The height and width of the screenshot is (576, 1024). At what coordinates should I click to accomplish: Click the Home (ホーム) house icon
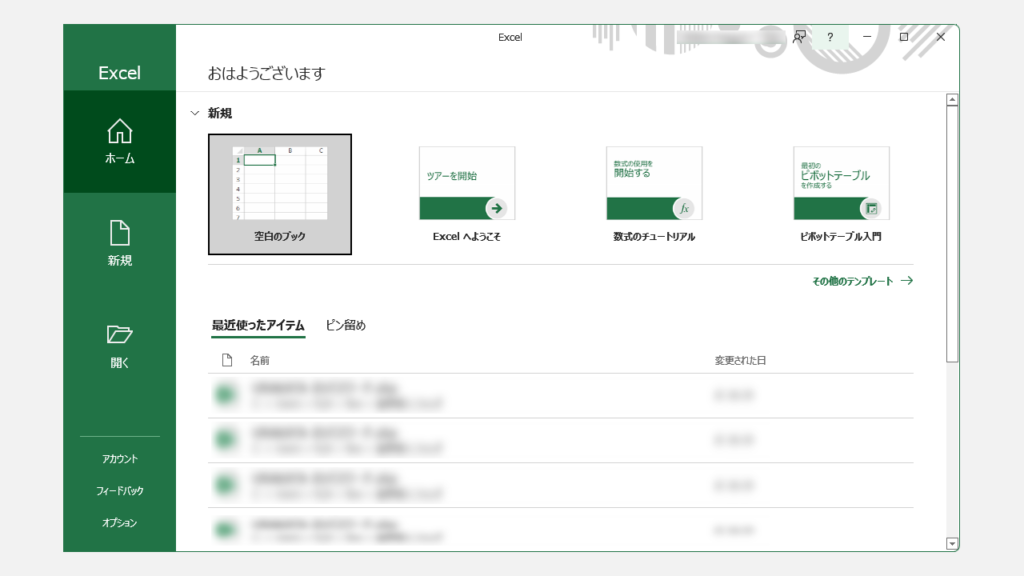coord(119,131)
